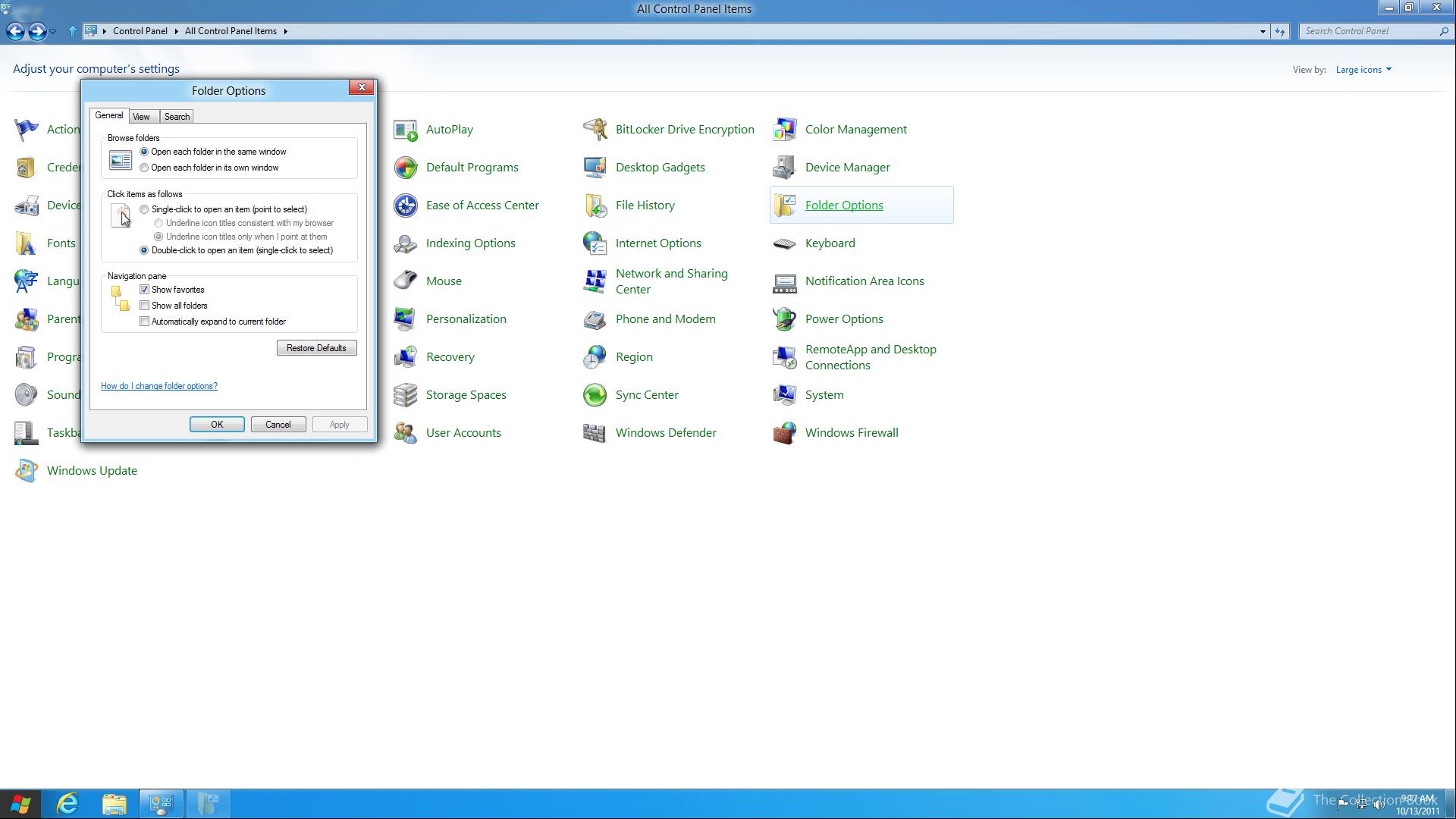
Task: Open the Personalization icon
Action: [x=406, y=319]
